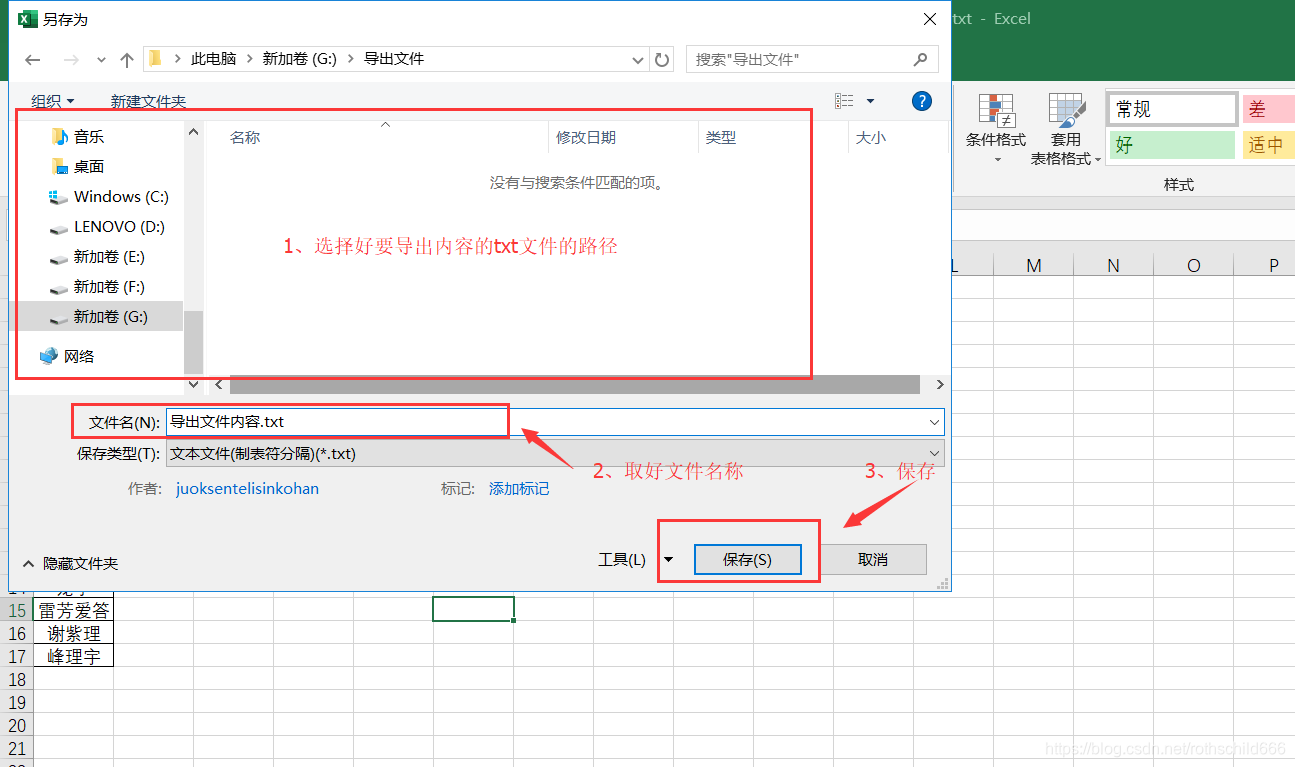Image resolution: width=1295 pixels, height=767 pixels.
Task: Click the navigation pane scroll up arrow
Action: pos(194,130)
